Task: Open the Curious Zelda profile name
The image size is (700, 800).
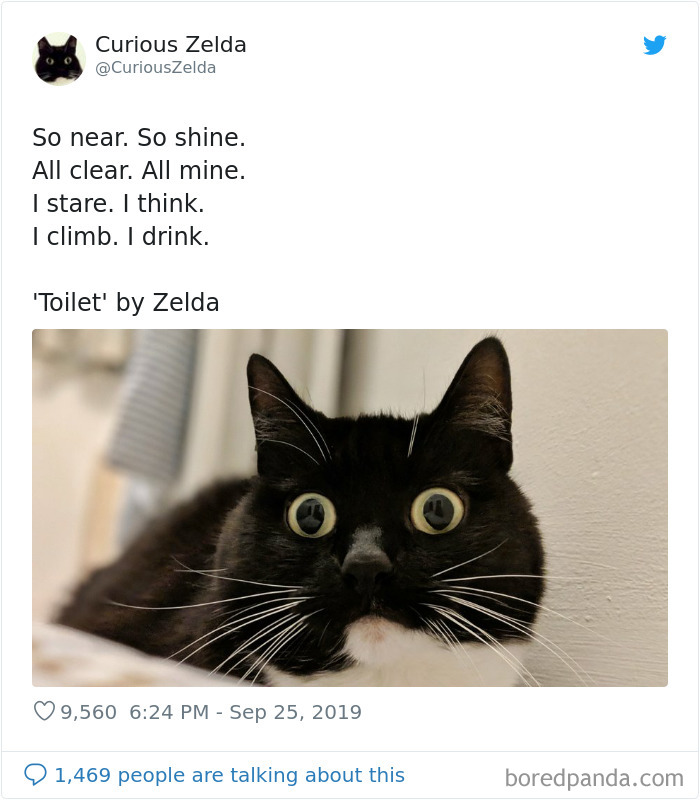Action: click(170, 44)
